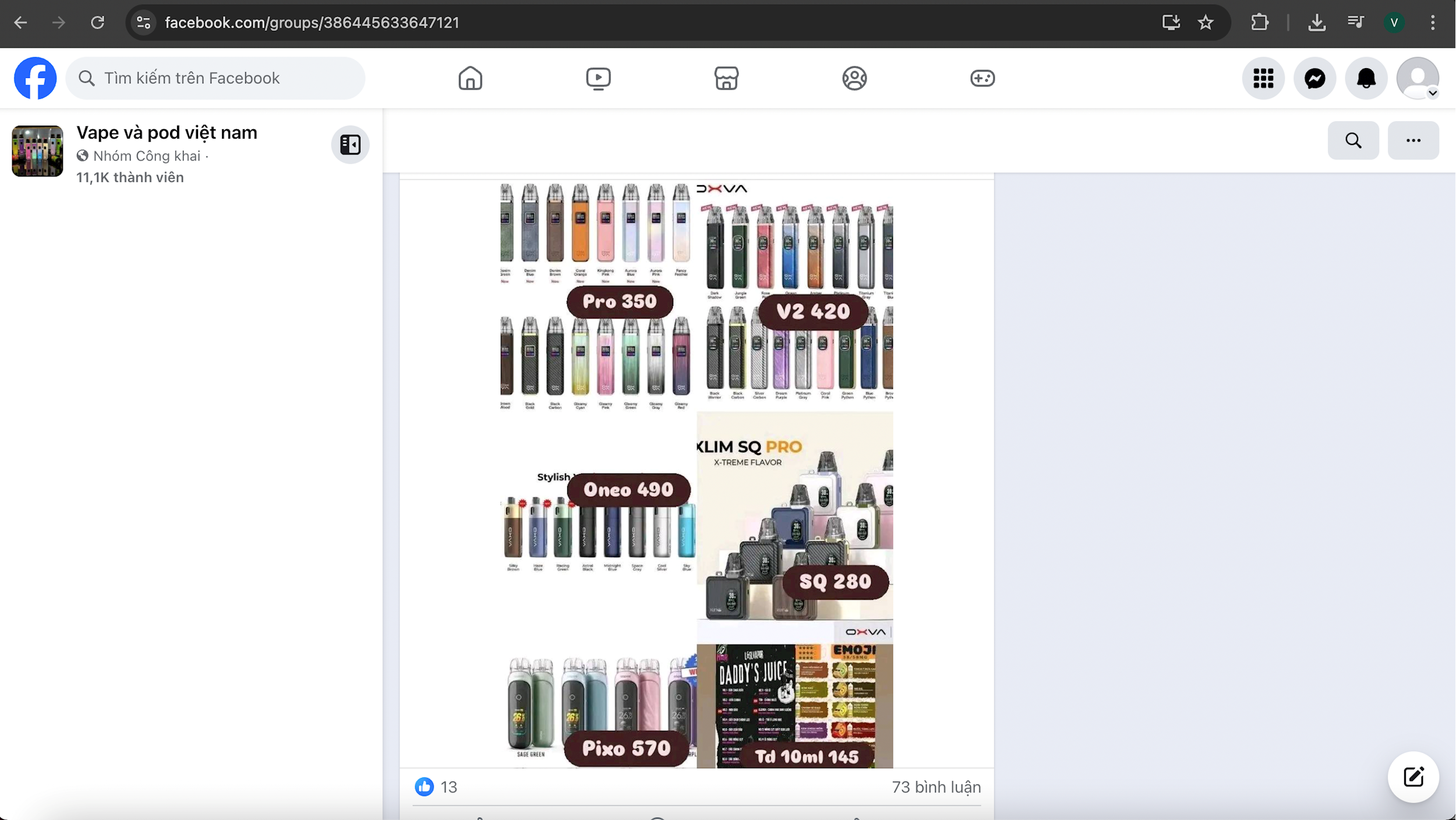Open the Facebook apps menu grid
The height and width of the screenshot is (820, 1456).
point(1263,78)
